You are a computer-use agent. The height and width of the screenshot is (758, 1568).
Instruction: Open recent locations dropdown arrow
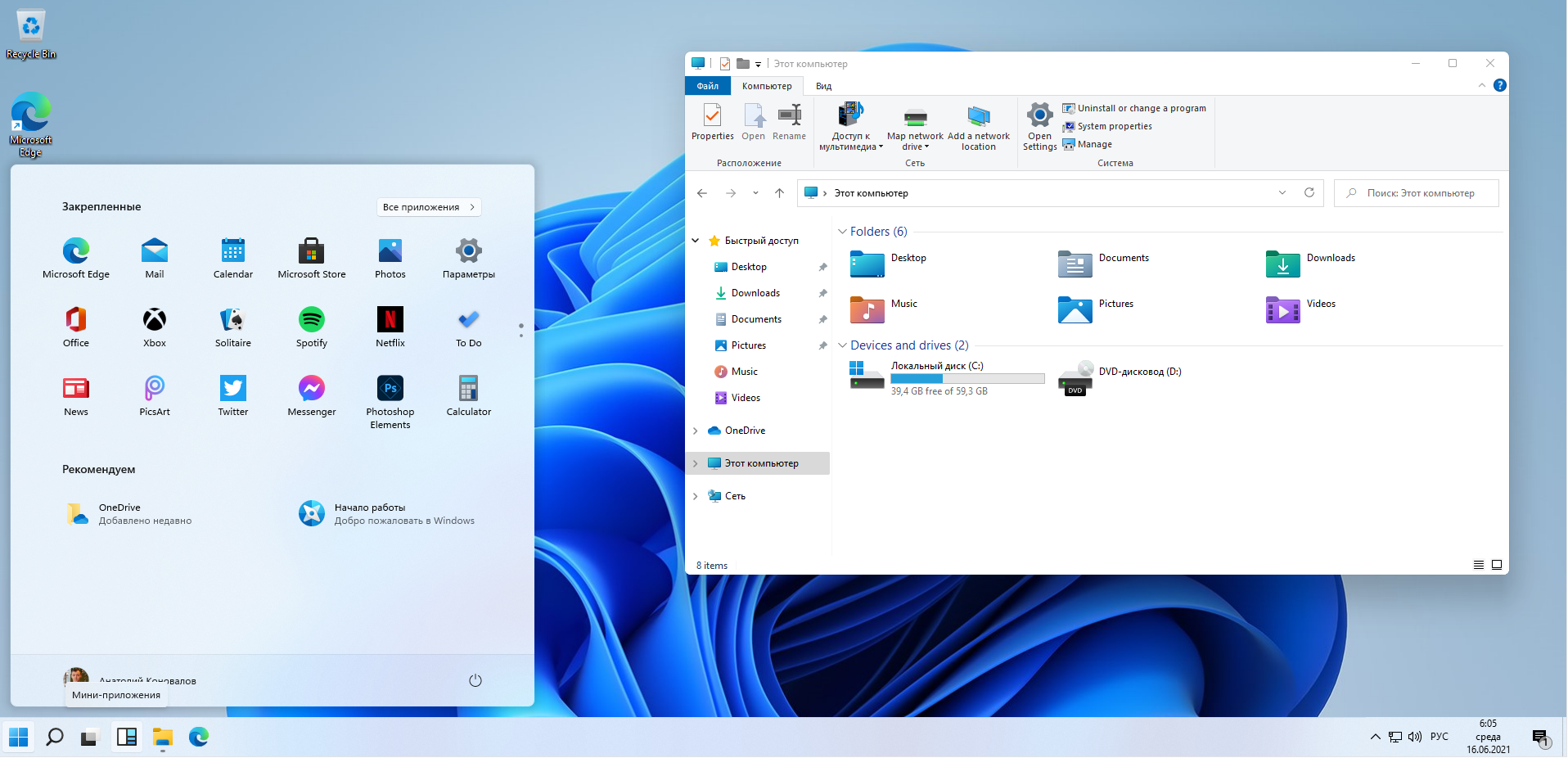click(x=755, y=193)
